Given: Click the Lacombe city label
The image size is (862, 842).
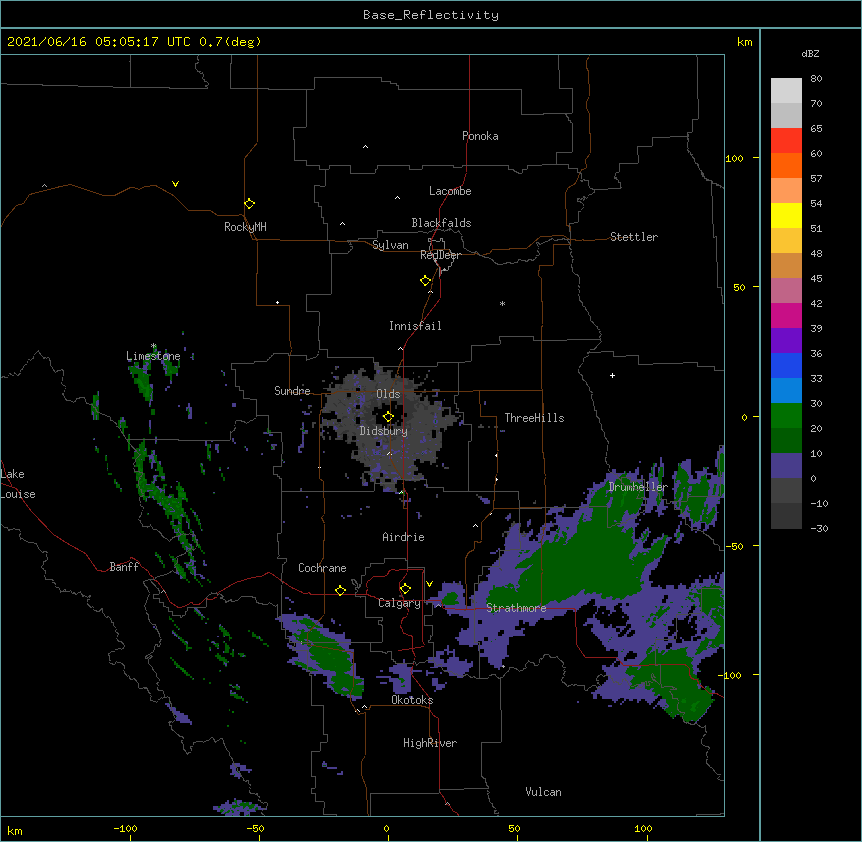Looking at the screenshot, I should 450,191.
